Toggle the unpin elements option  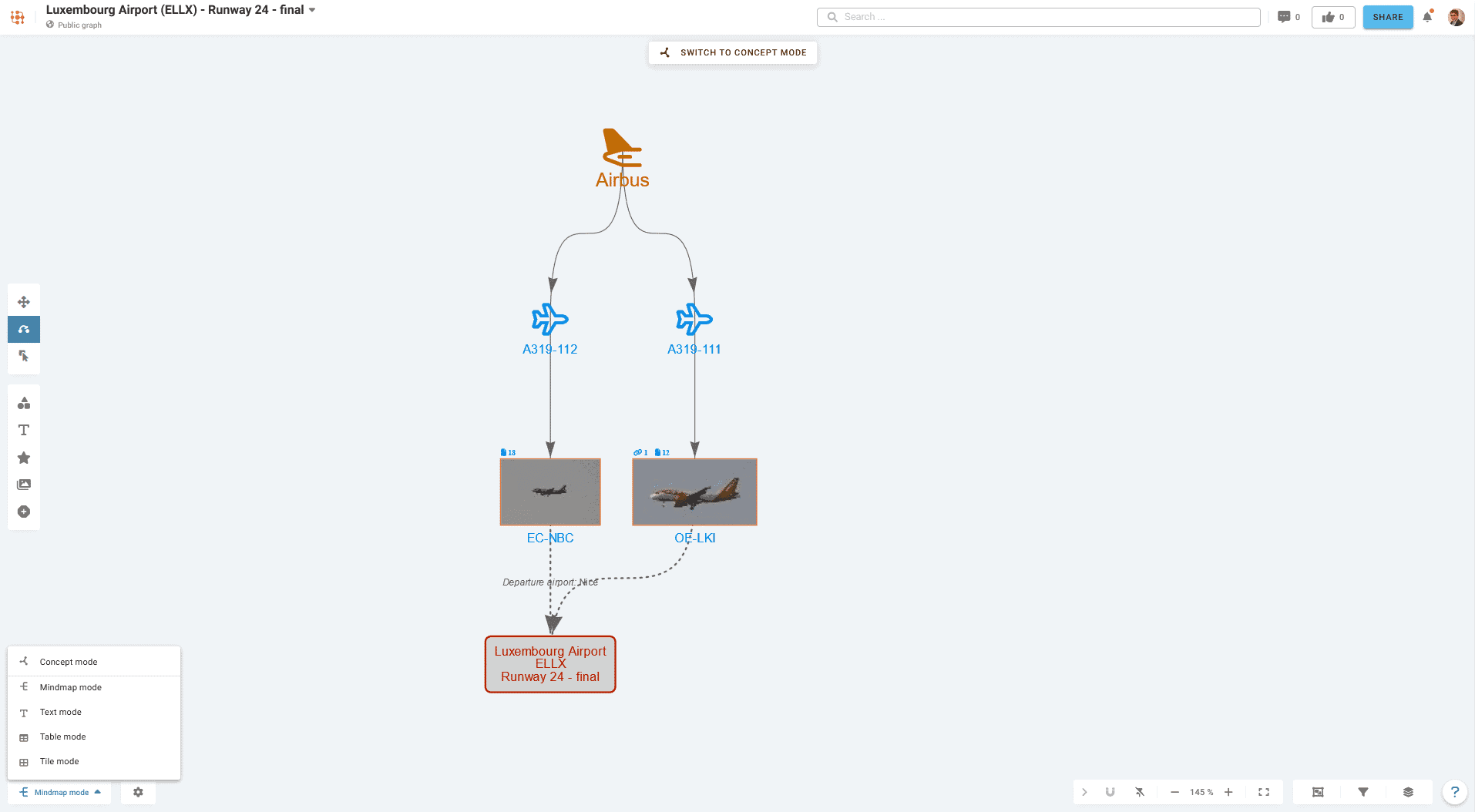coord(1140,792)
